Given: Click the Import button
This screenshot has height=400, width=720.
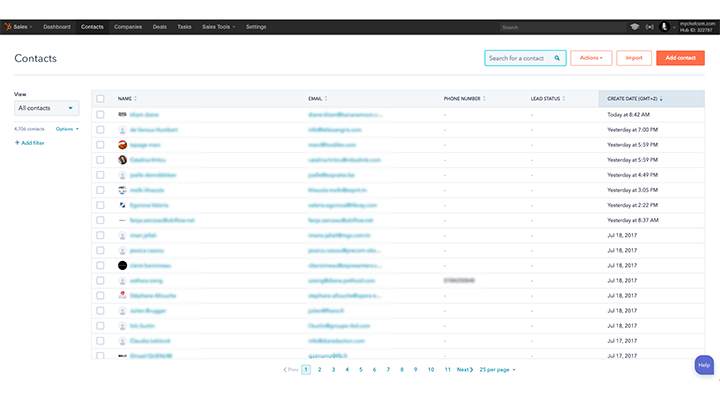Looking at the screenshot, I should point(634,58).
